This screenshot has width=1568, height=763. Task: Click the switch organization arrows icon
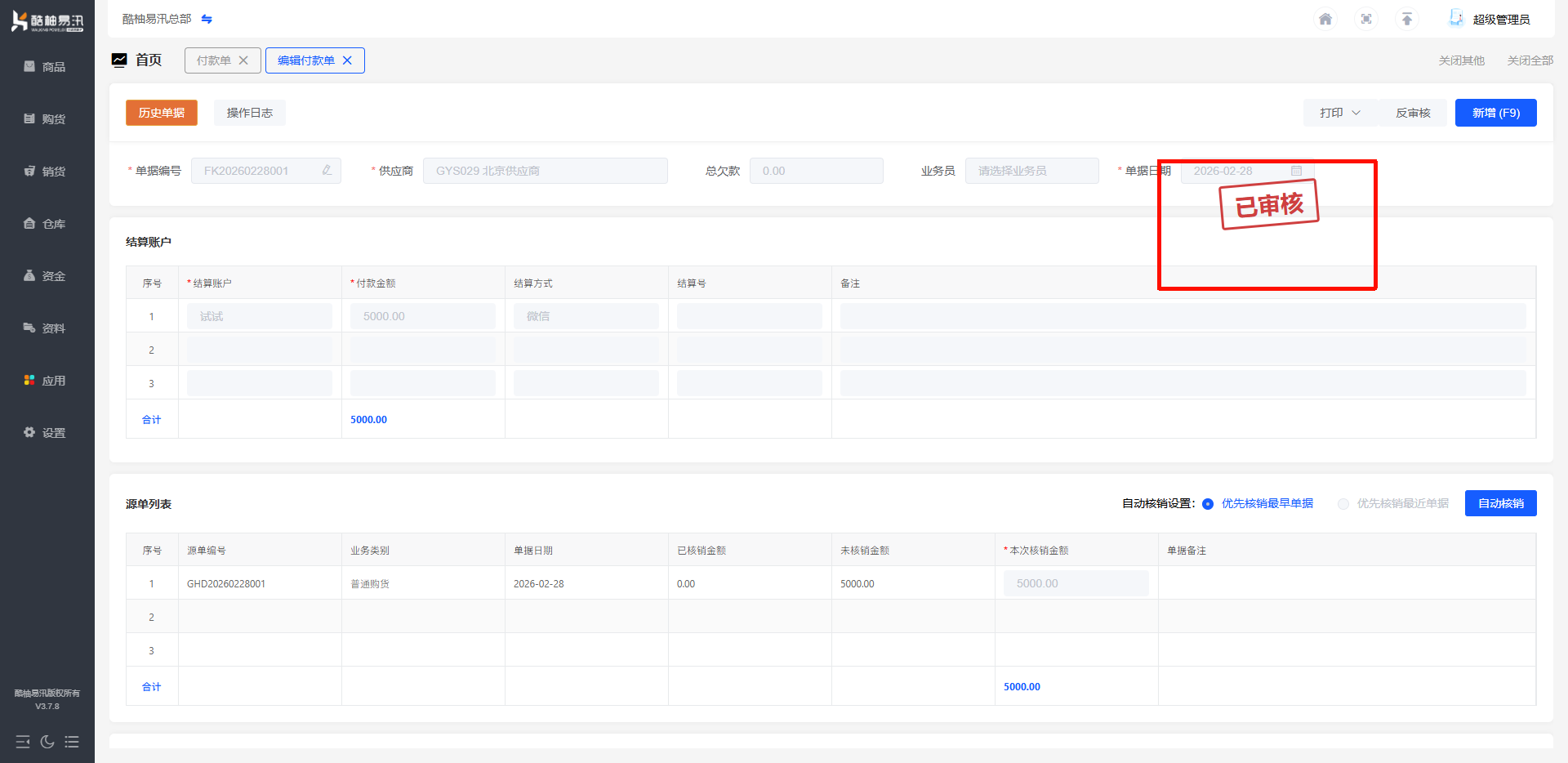click(x=207, y=19)
